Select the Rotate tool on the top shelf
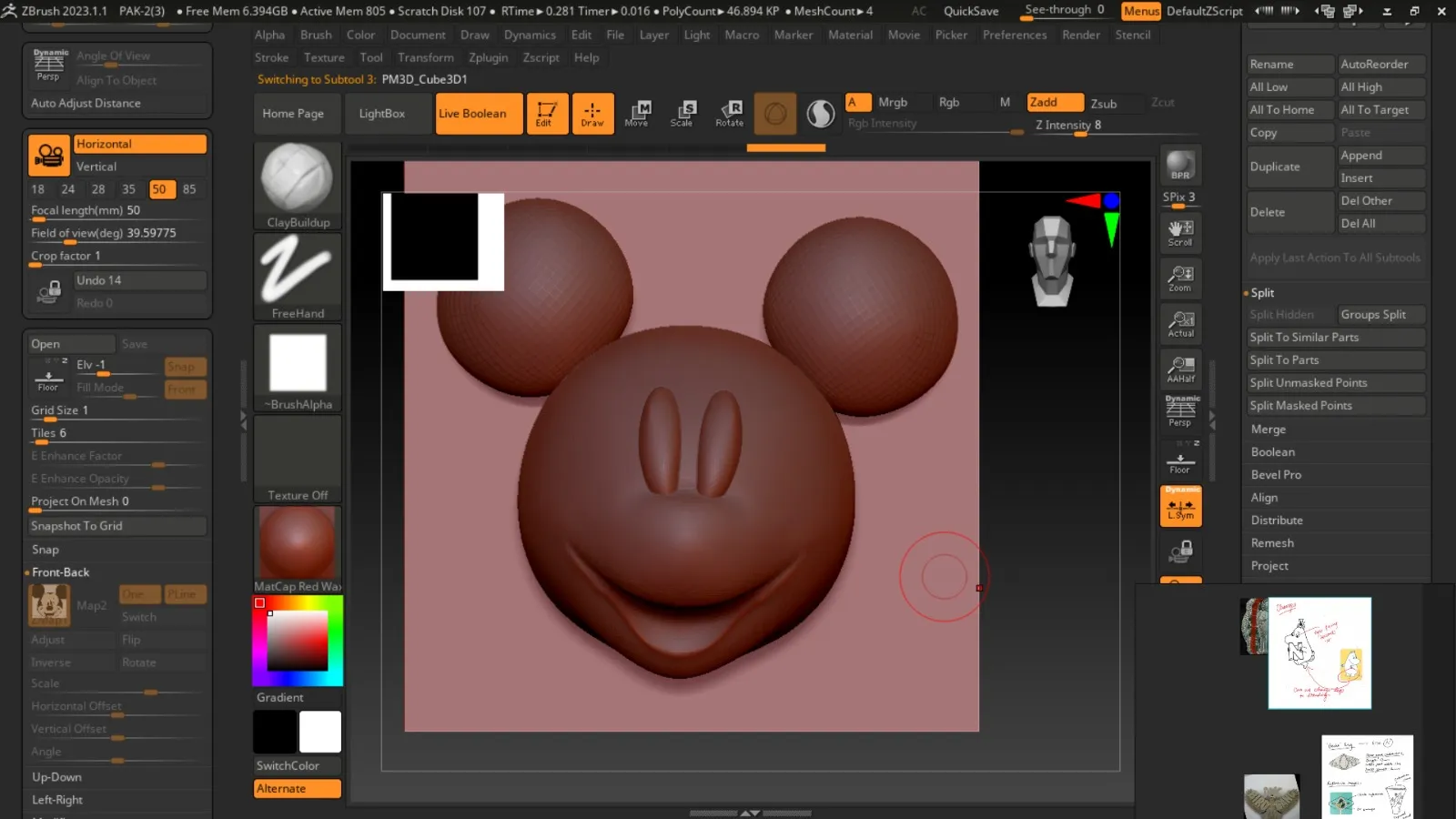This screenshot has width=1456, height=819. (729, 113)
